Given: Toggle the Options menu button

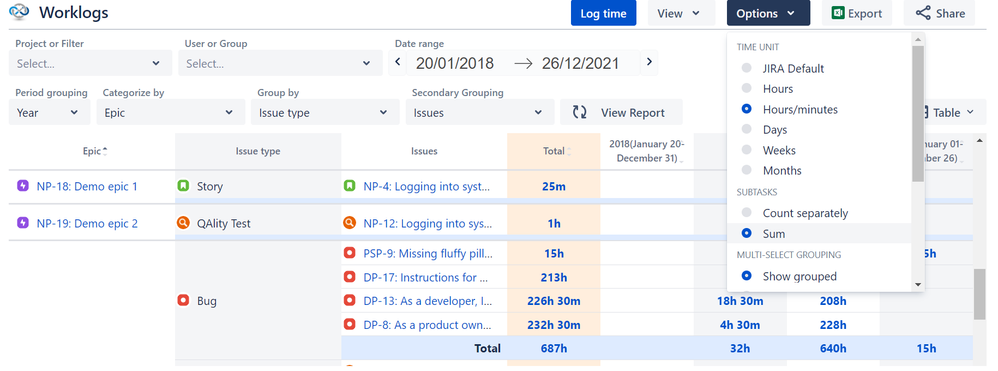Looking at the screenshot, I should point(768,13).
